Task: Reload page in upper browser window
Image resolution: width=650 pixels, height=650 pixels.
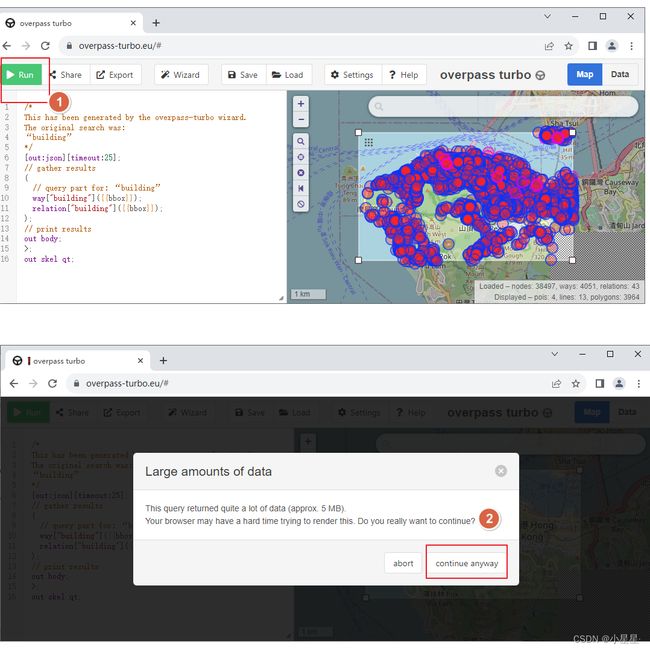Action: (x=45, y=46)
